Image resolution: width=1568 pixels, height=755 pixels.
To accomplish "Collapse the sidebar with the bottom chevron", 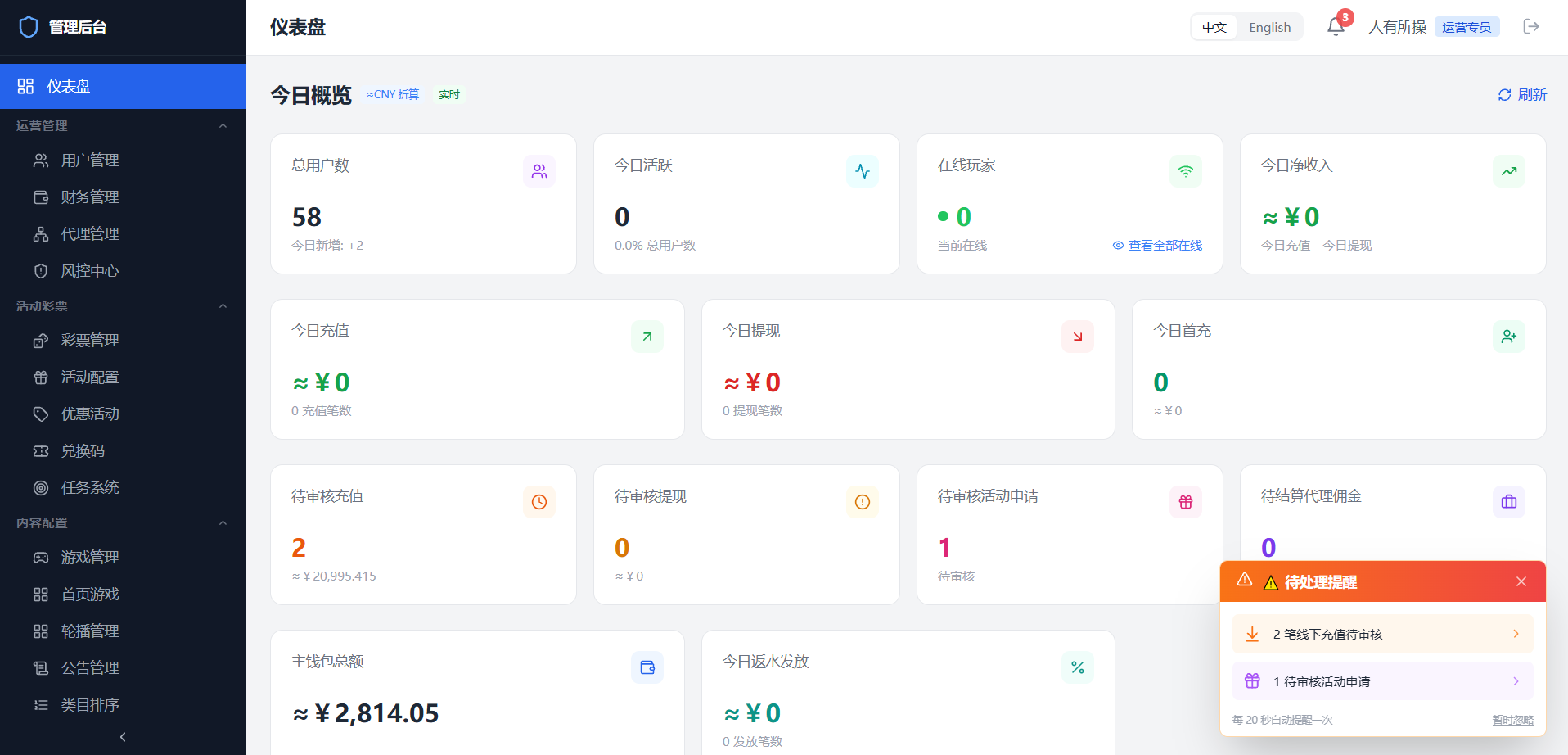I will coord(123,737).
